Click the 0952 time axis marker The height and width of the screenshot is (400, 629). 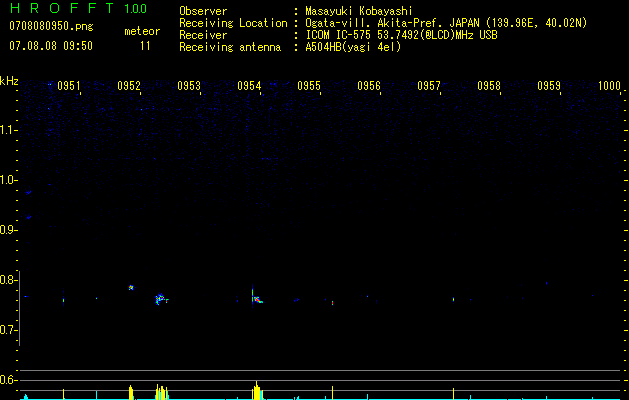pos(129,86)
